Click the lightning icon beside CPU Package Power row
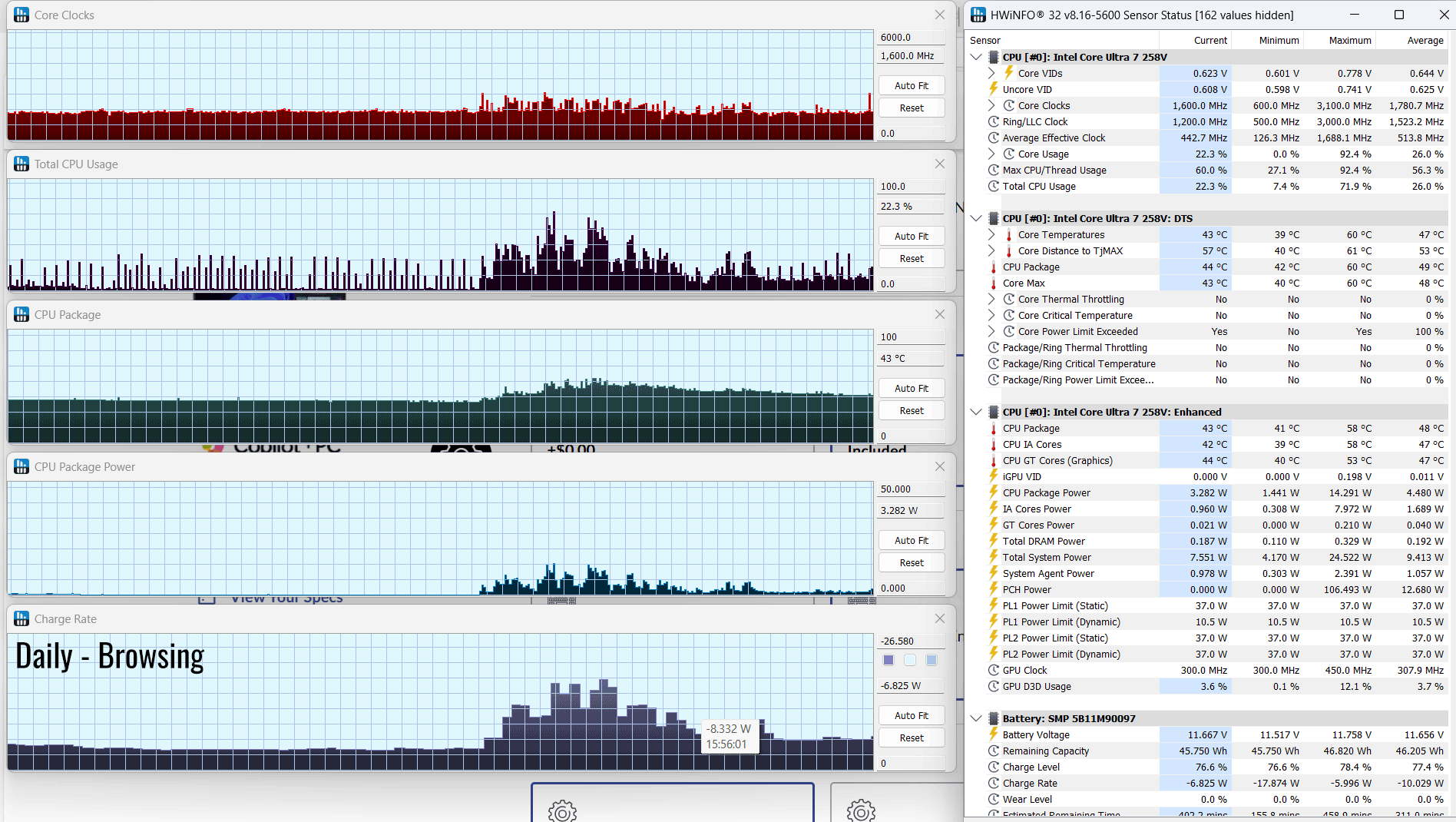Screen dimensions: 1456x822 point(994,492)
